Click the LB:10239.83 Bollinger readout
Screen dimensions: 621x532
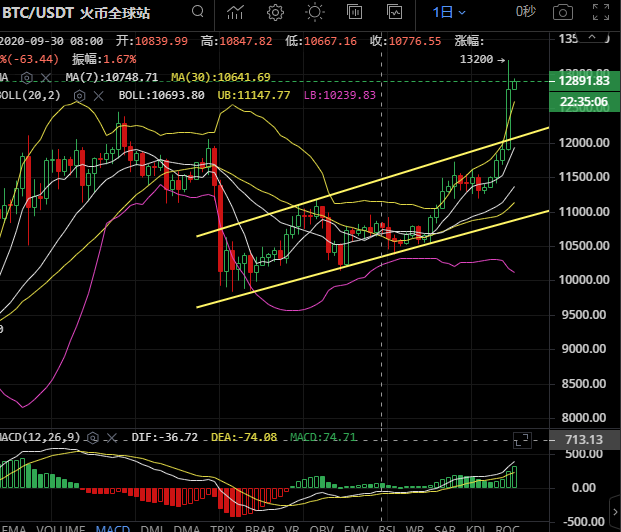coord(339,95)
